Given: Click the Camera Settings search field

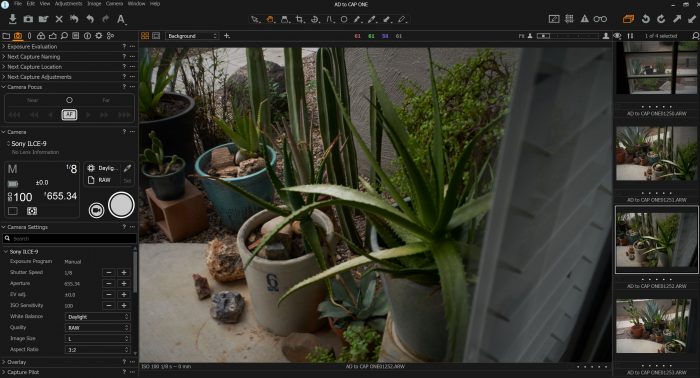Looking at the screenshot, I should pyautogui.click(x=69, y=238).
